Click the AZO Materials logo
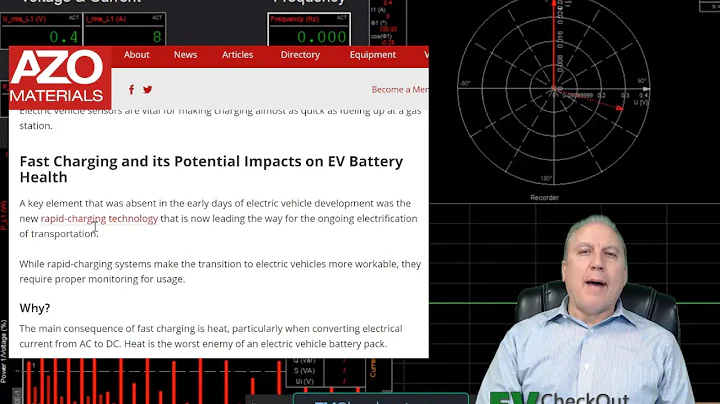This screenshot has width=720, height=404. pyautogui.click(x=60, y=77)
